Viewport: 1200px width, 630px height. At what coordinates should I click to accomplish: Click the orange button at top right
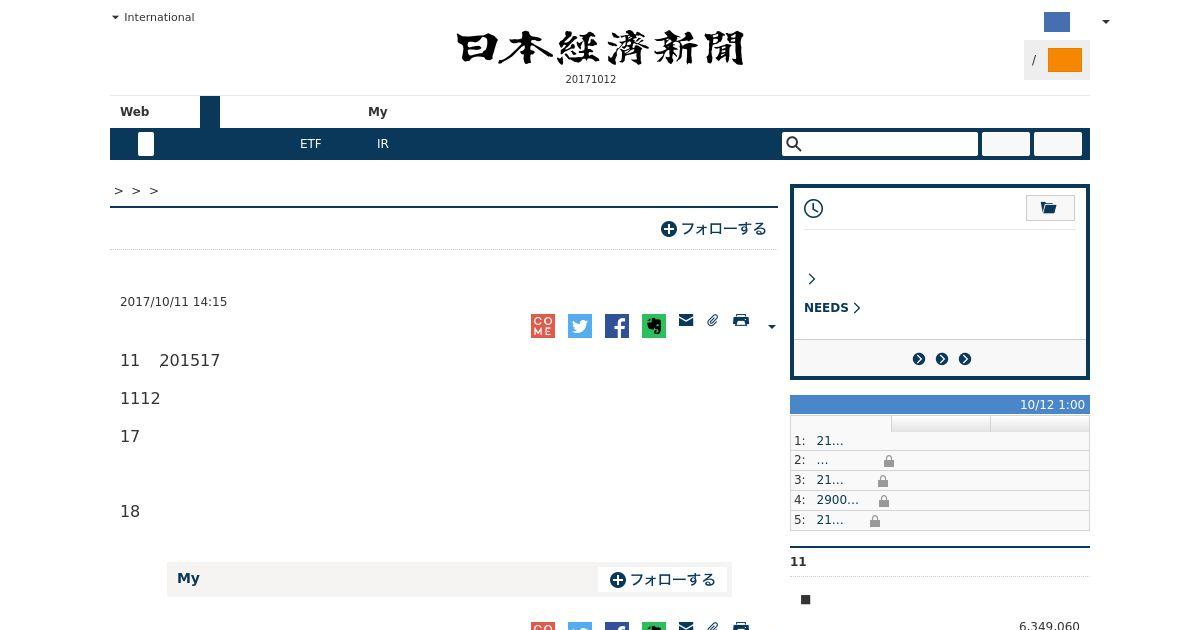1065,61
